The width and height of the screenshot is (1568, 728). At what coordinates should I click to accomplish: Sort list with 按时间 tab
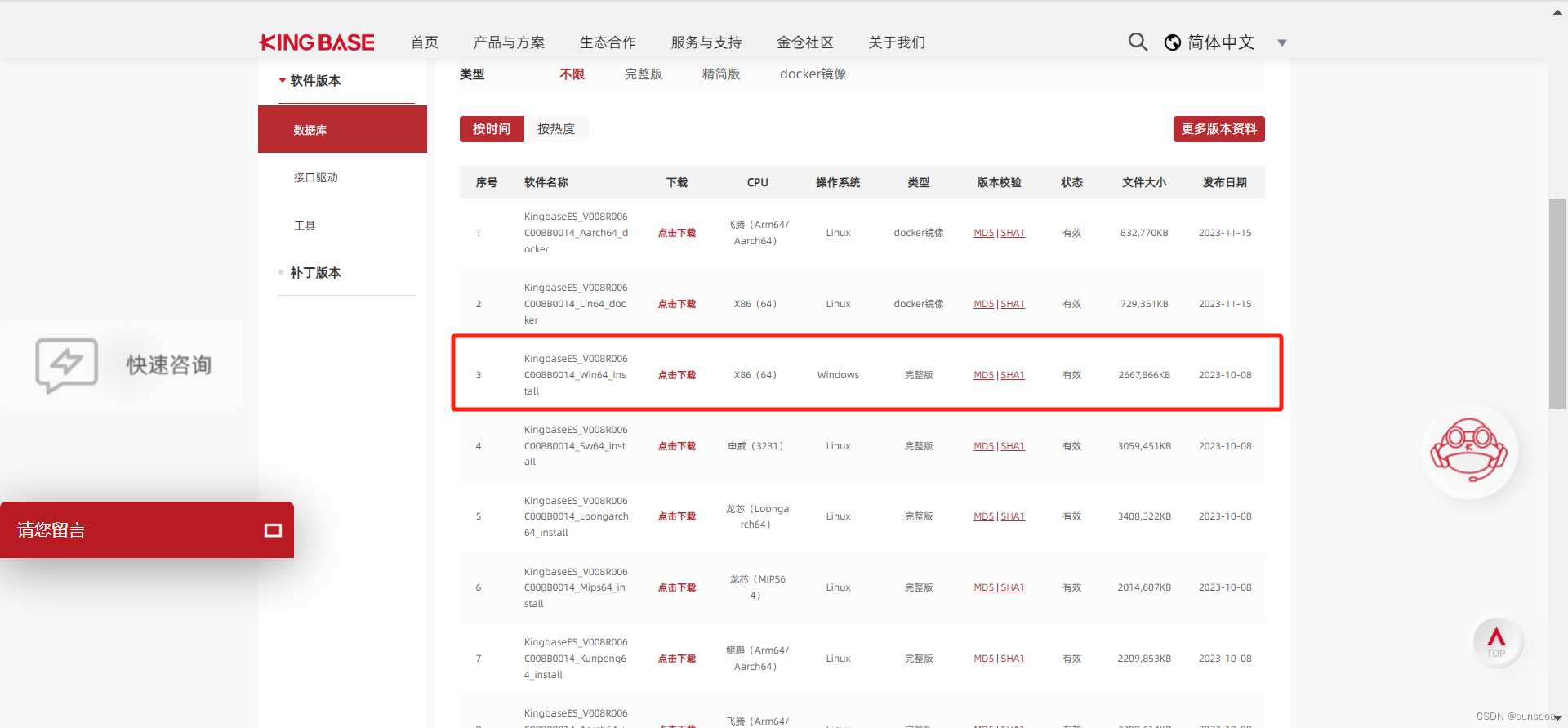(x=492, y=129)
